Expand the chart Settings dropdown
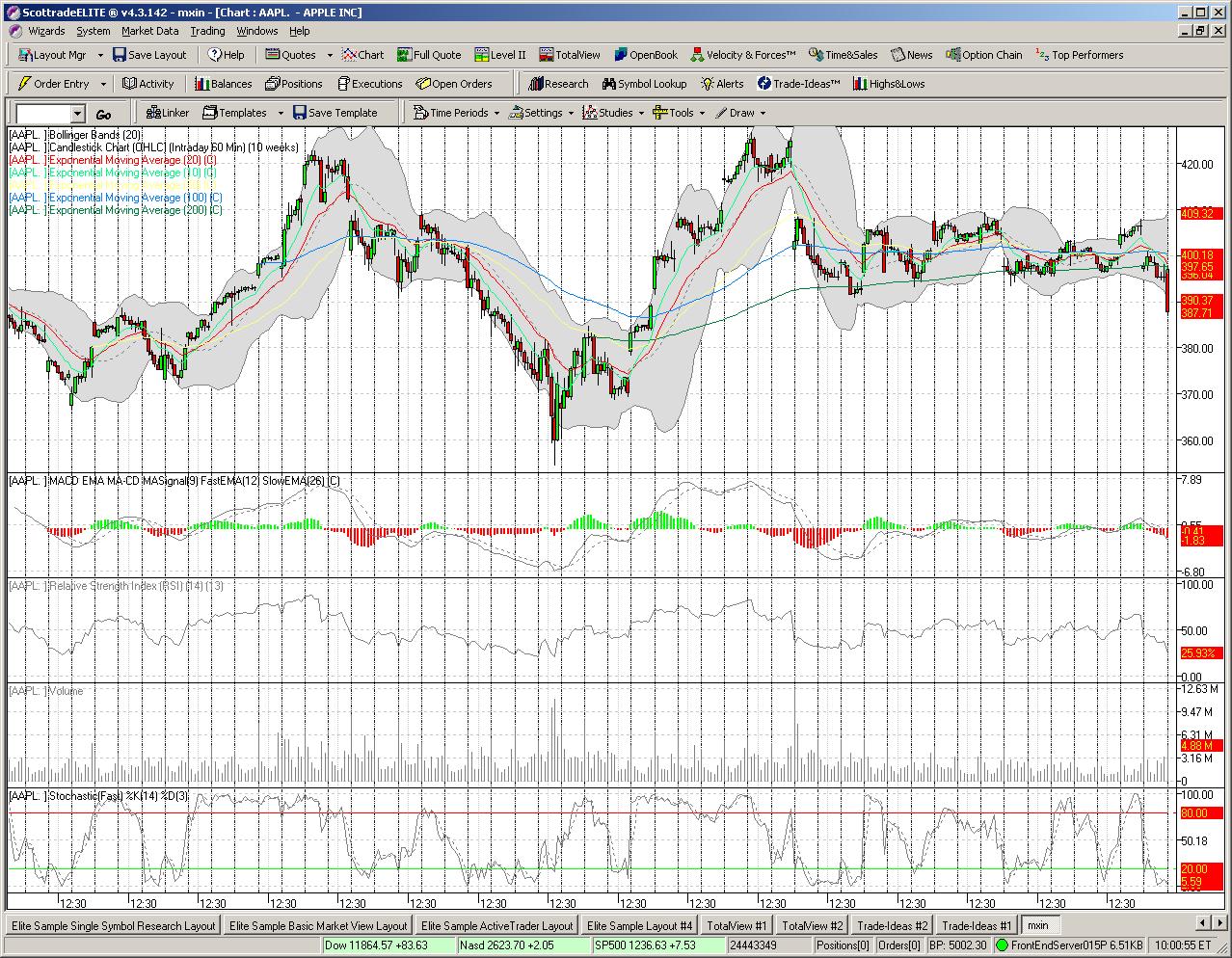The height and width of the screenshot is (958, 1232). click(571, 113)
